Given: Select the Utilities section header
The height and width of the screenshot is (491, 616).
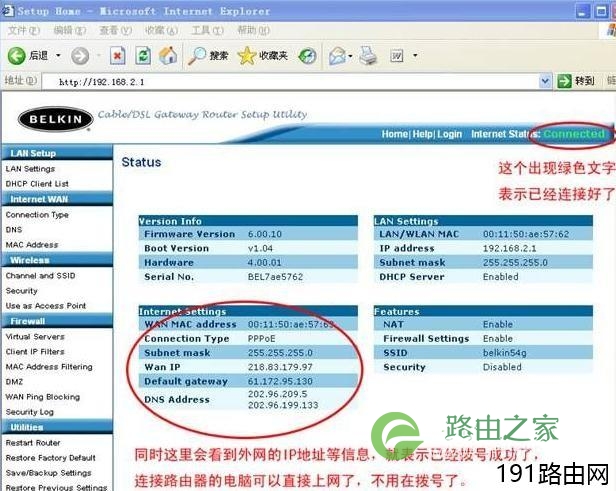Looking at the screenshot, I should click(57, 427).
